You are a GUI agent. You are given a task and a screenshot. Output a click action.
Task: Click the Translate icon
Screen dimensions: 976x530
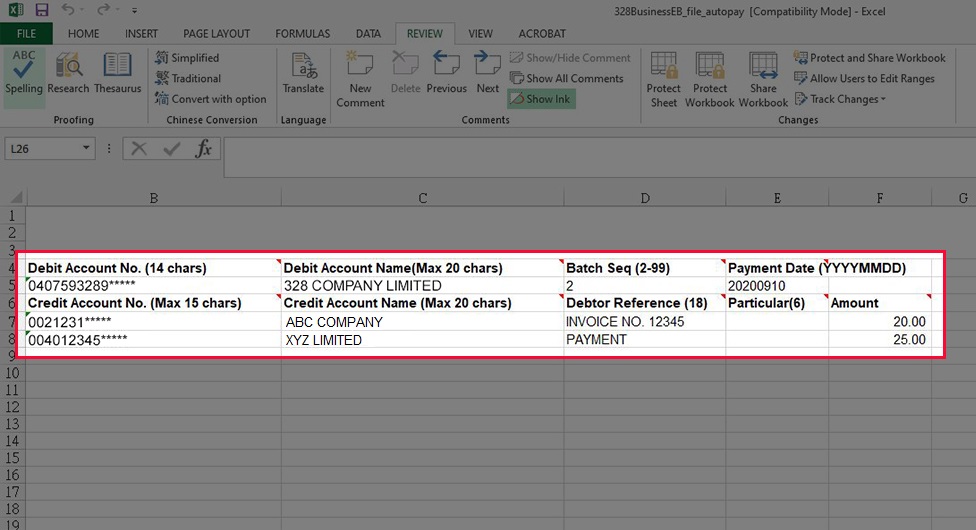[x=303, y=73]
